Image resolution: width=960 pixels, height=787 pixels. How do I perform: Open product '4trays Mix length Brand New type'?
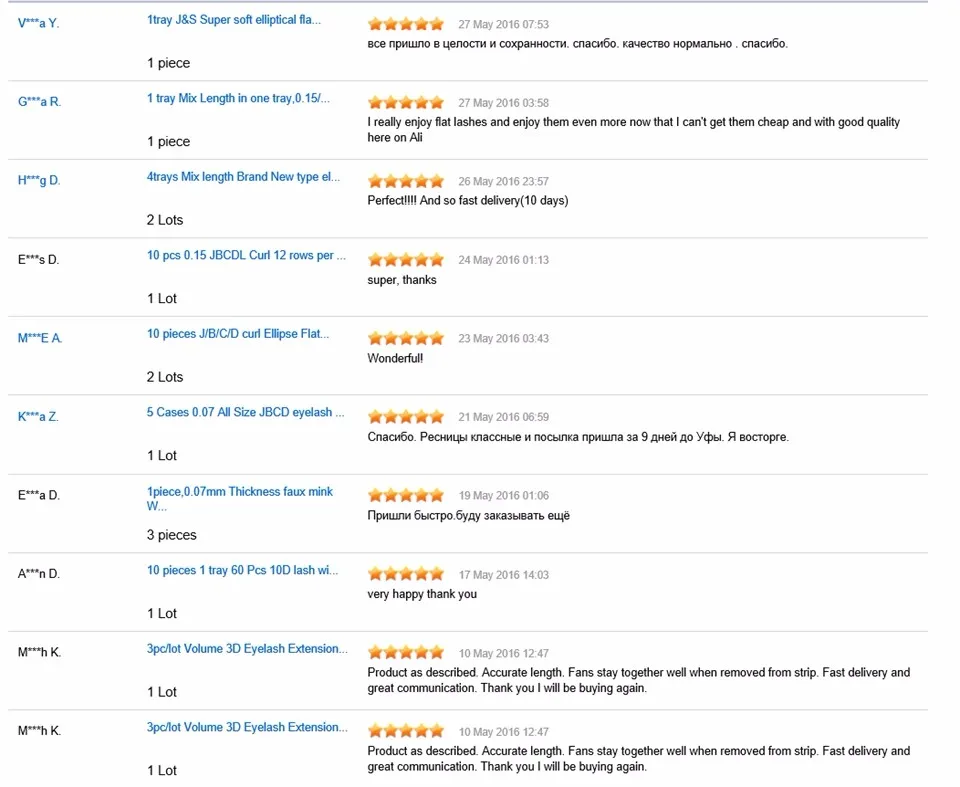point(243,176)
